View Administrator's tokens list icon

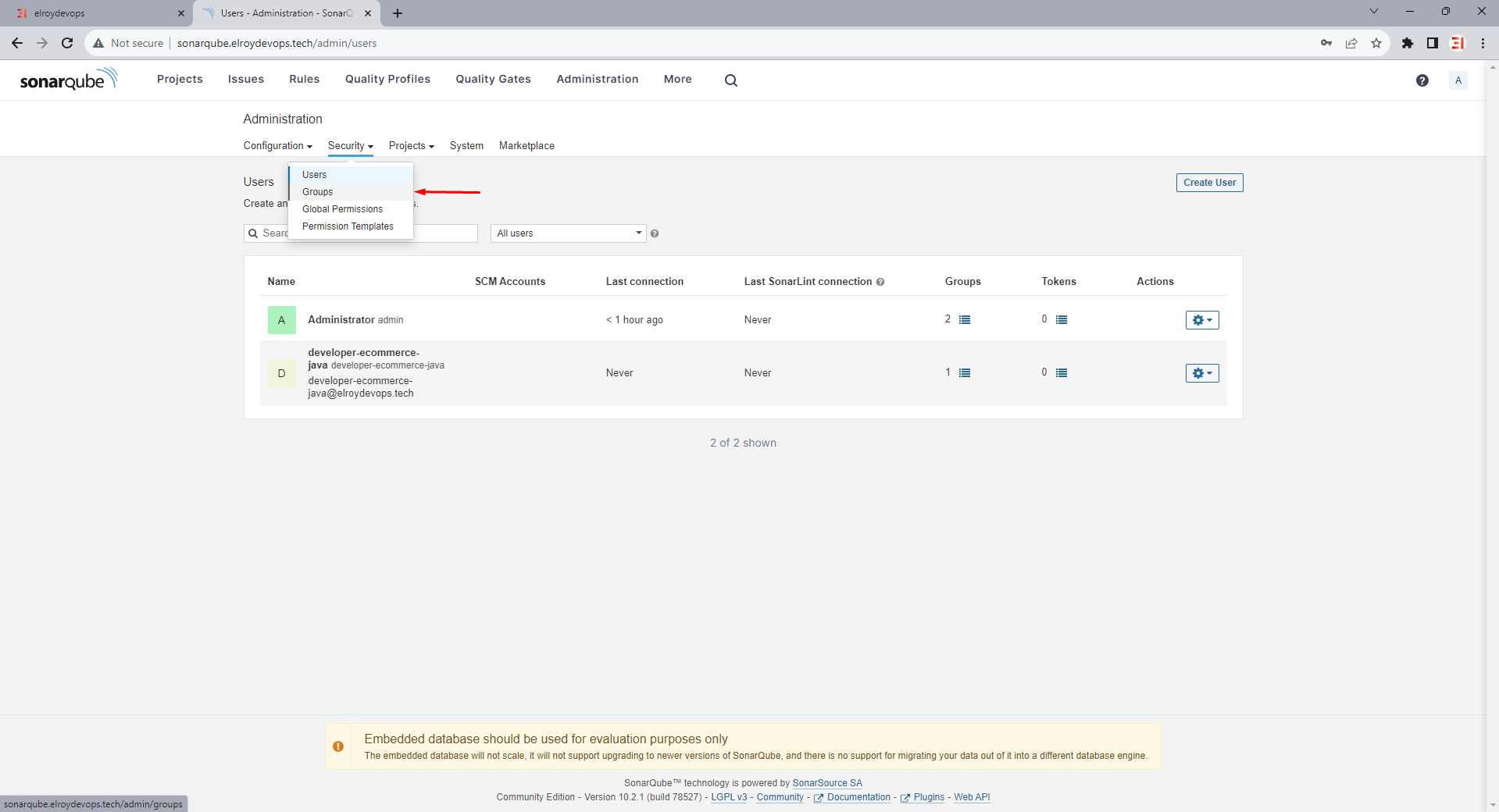point(1062,319)
